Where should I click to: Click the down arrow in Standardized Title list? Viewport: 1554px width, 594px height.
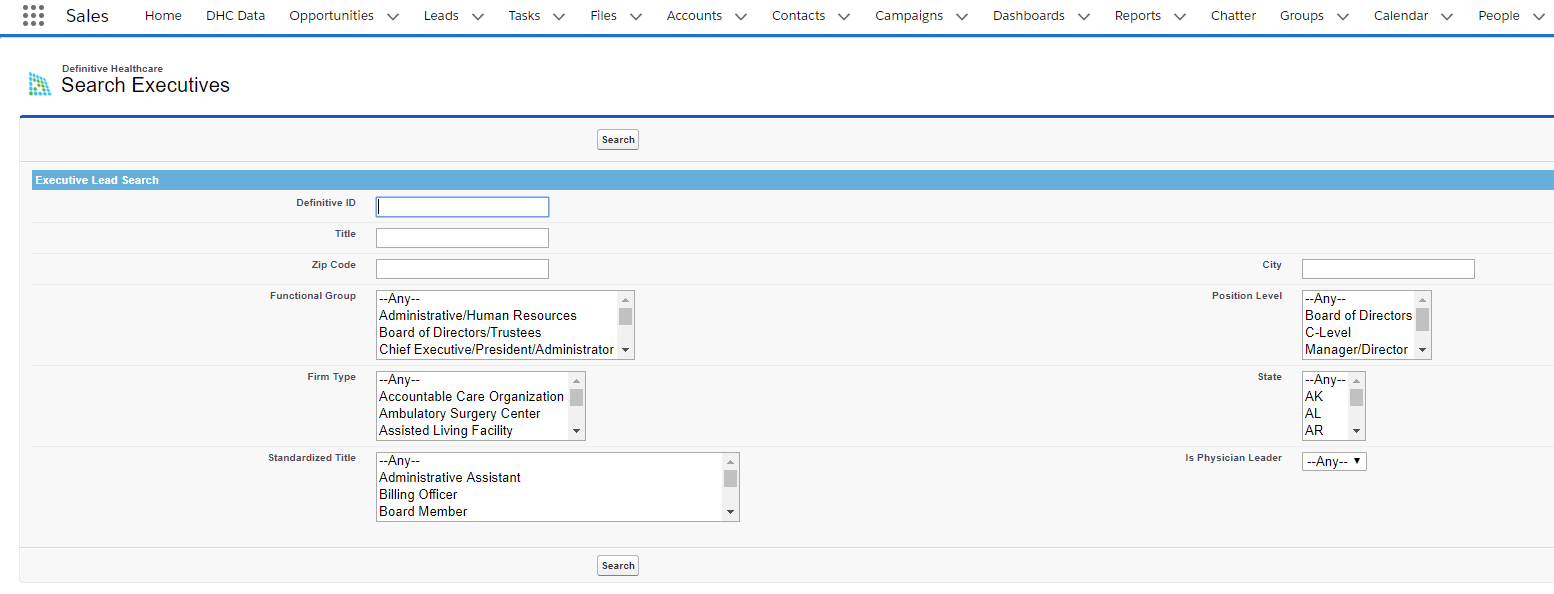(x=731, y=512)
